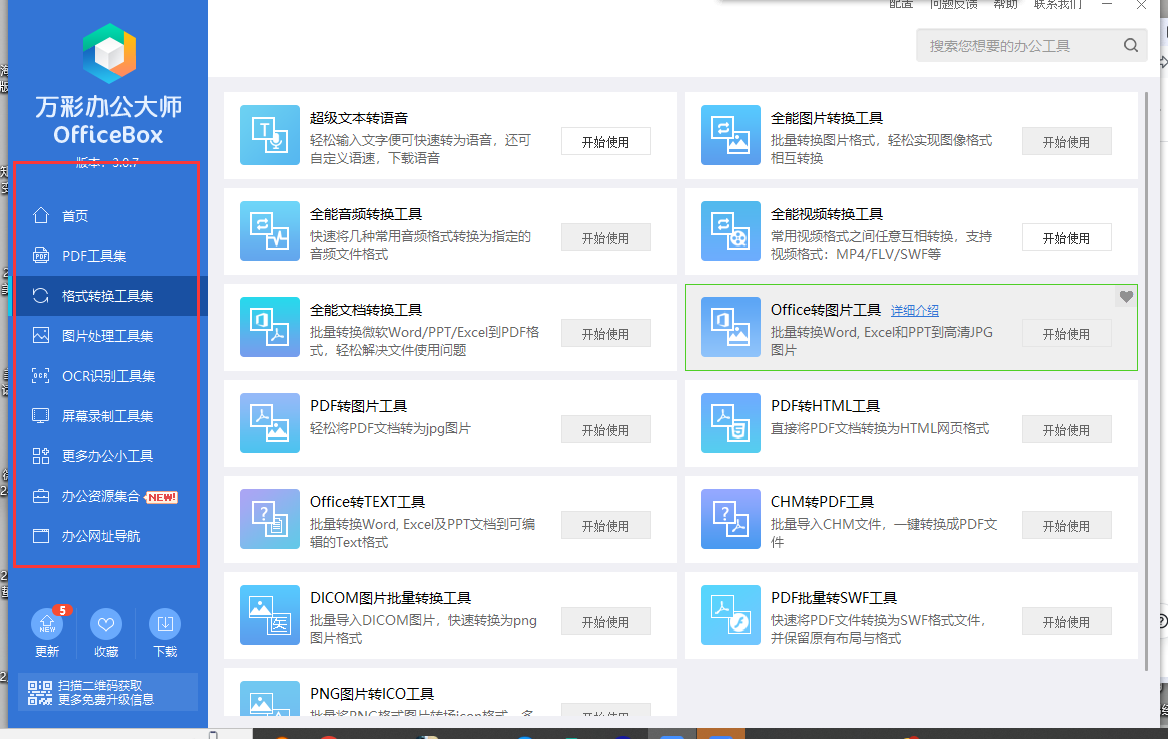Image resolution: width=1168 pixels, height=739 pixels.
Task: Select the PNG图片转ICO工具 title text
Action: coord(372,694)
